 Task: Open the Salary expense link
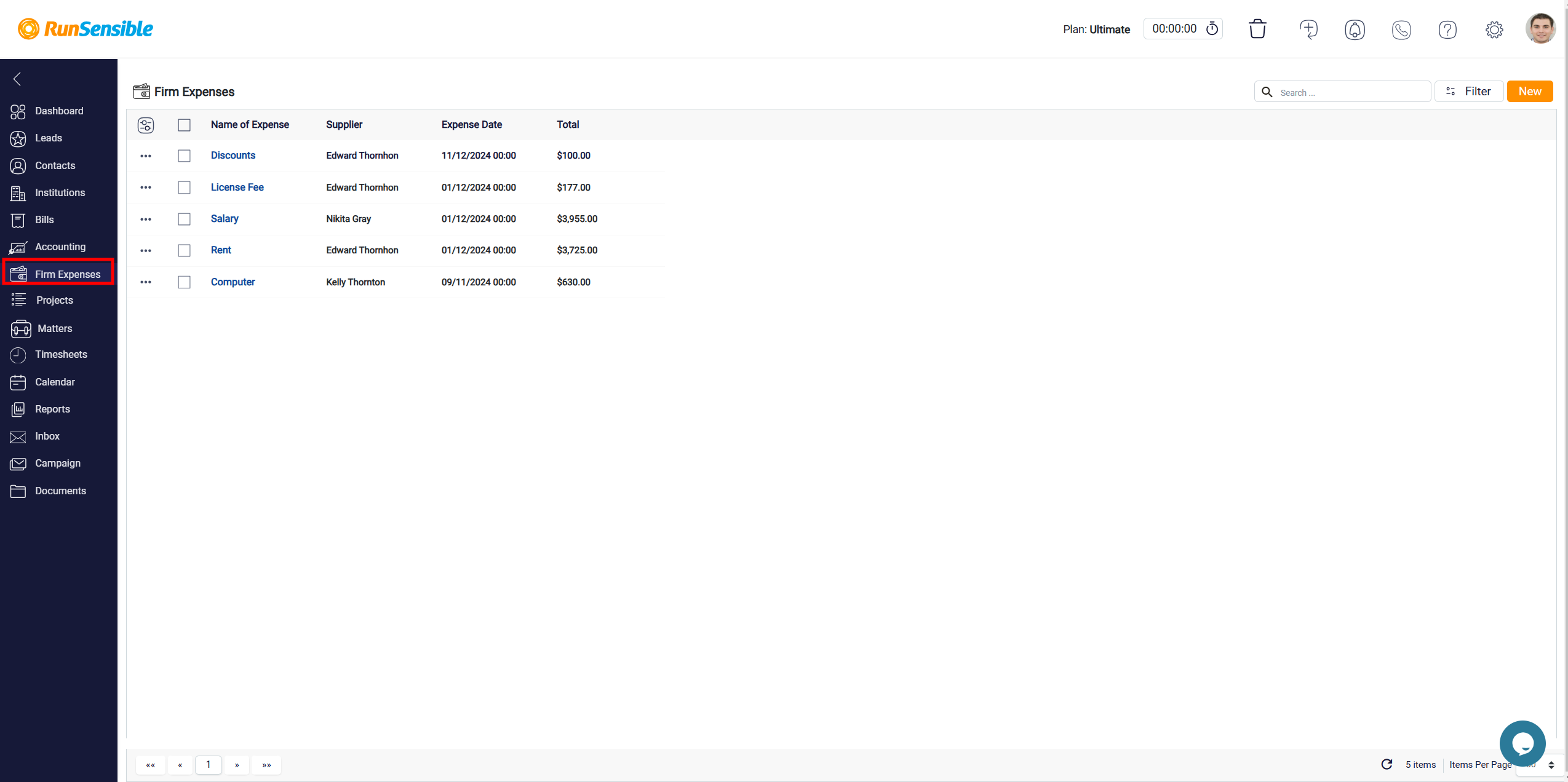224,218
